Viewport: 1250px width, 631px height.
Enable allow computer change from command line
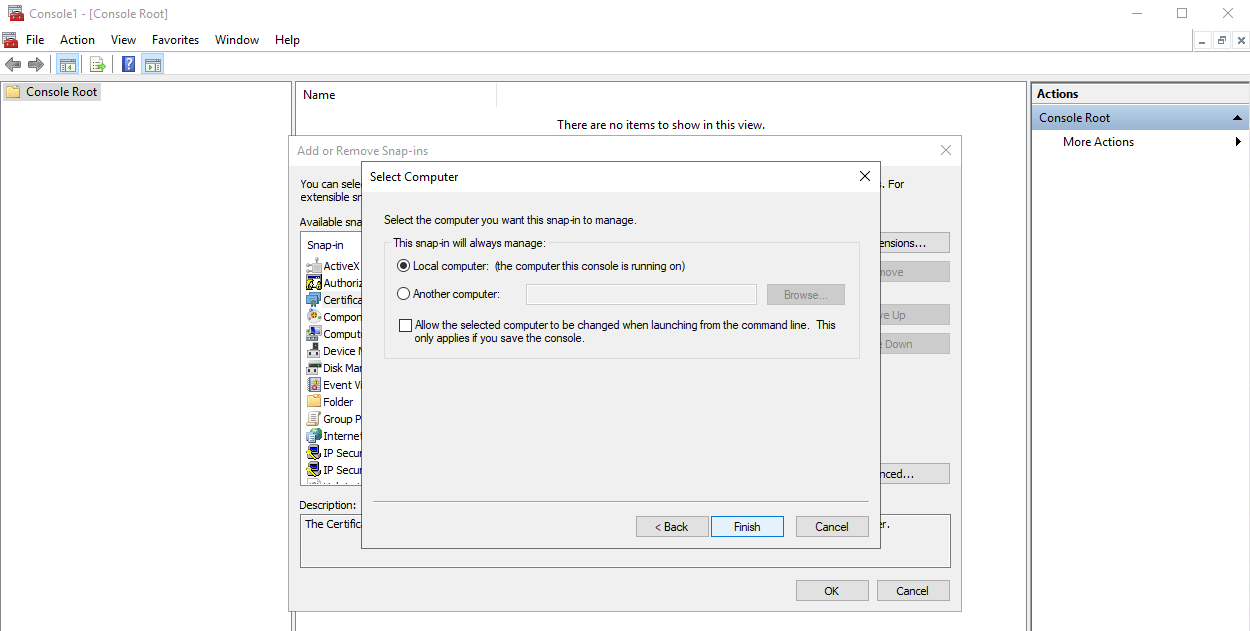[405, 325]
